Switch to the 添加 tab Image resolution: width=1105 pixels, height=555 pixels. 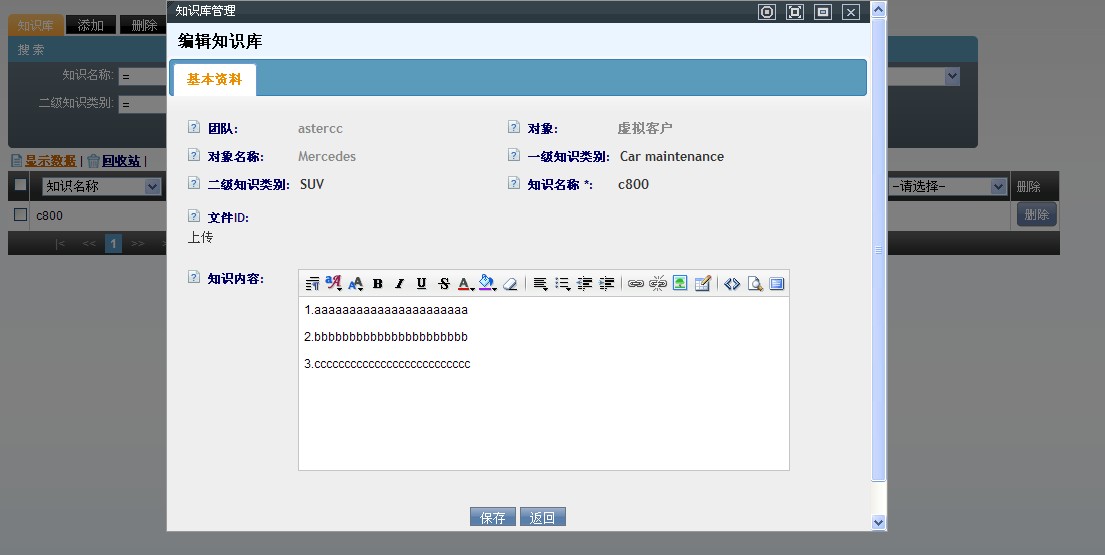(x=90, y=25)
